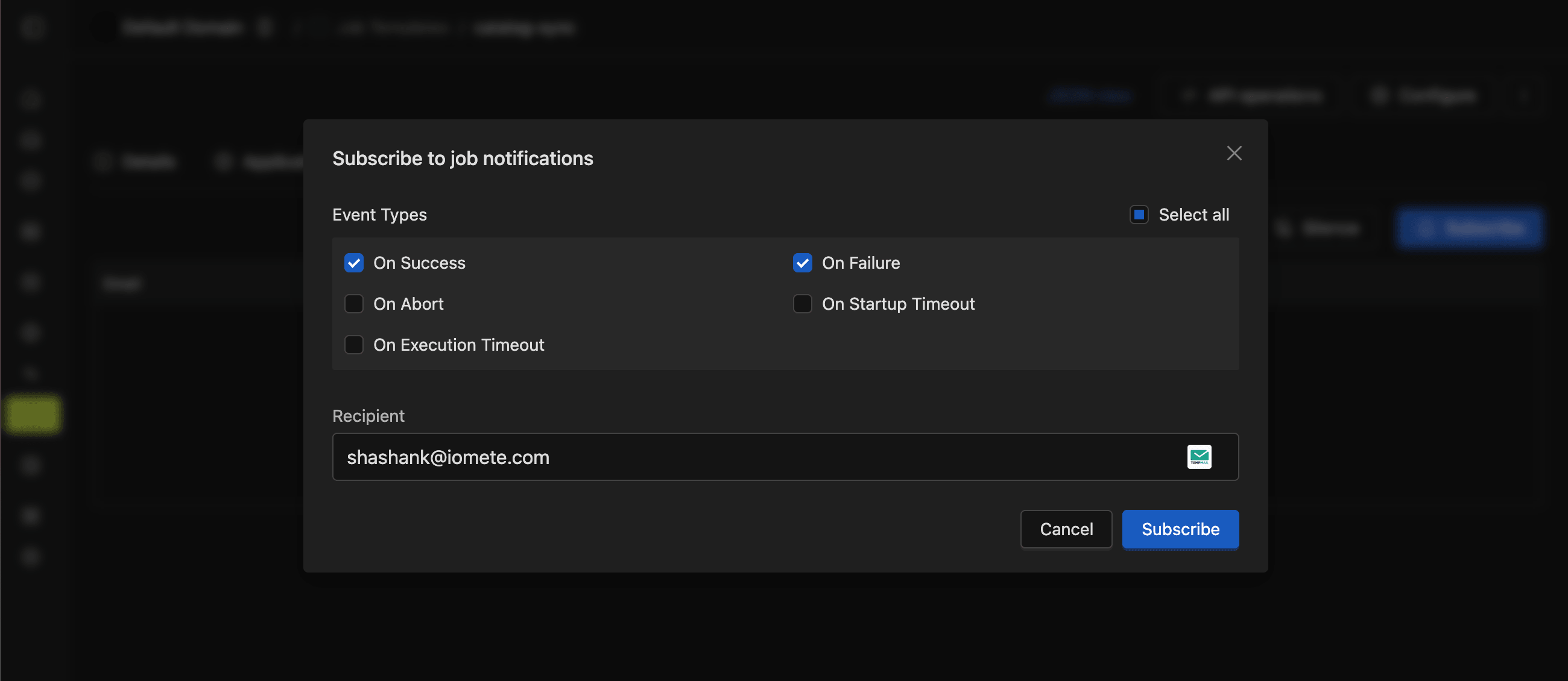
Task: Enable the On Abort event notification
Action: (x=353, y=304)
